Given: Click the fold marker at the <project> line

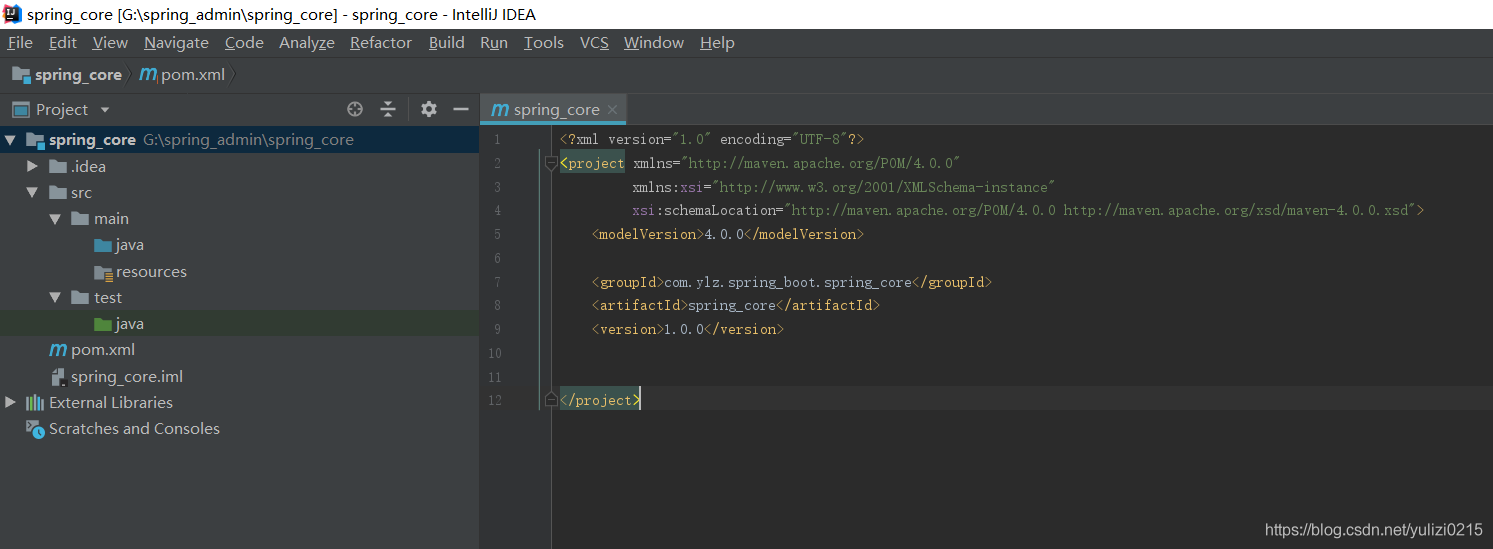Looking at the screenshot, I should [x=551, y=163].
